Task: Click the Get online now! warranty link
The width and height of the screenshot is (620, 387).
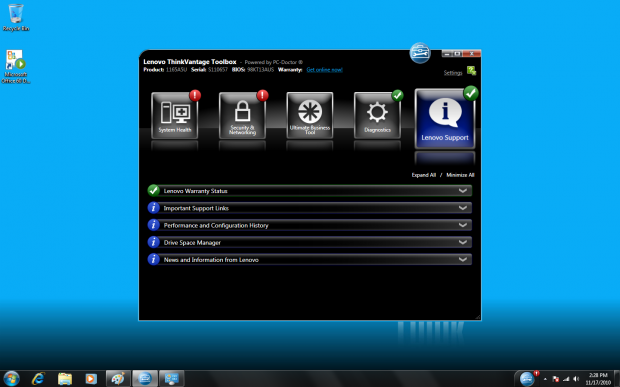Action: 325,70
